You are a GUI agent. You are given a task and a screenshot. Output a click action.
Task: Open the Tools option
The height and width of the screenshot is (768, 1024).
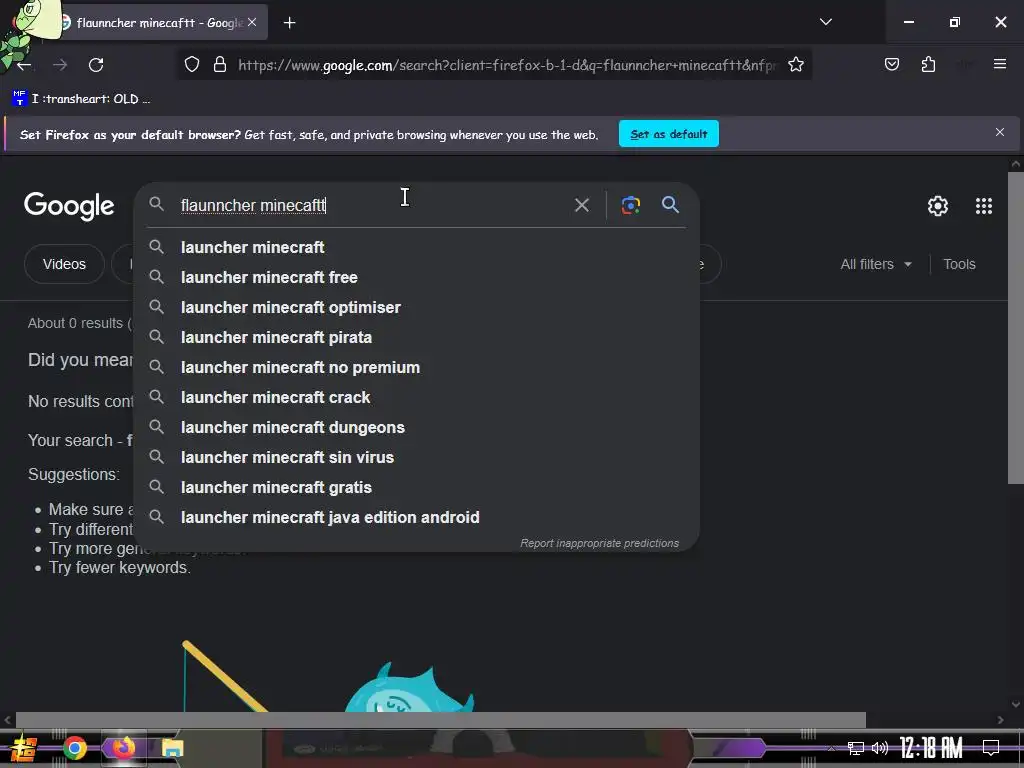(x=959, y=264)
